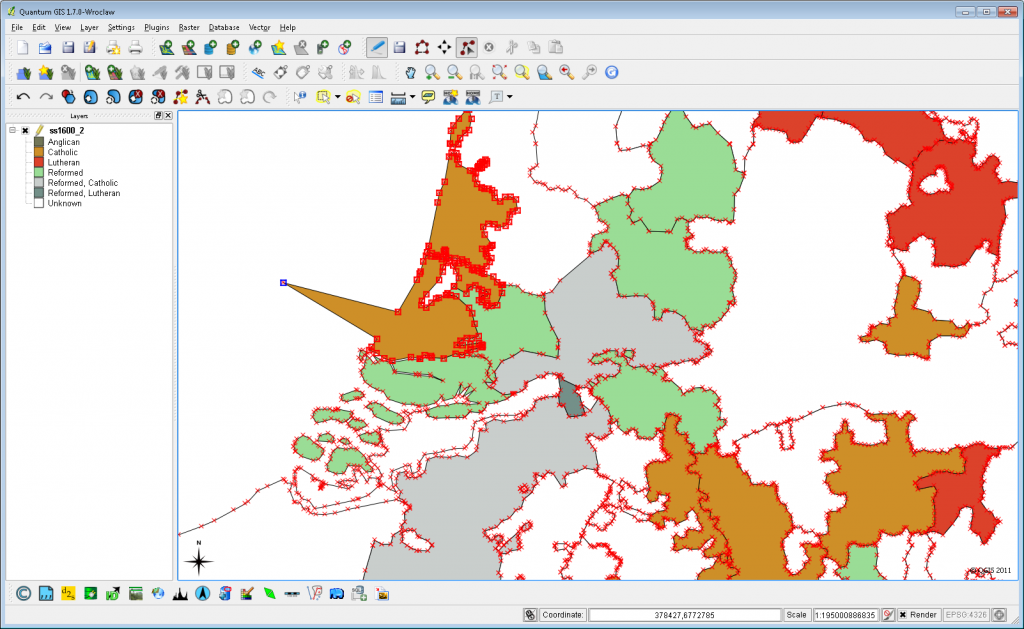1024x629 pixels.
Task: Click the New Project icon
Action: coord(23,48)
